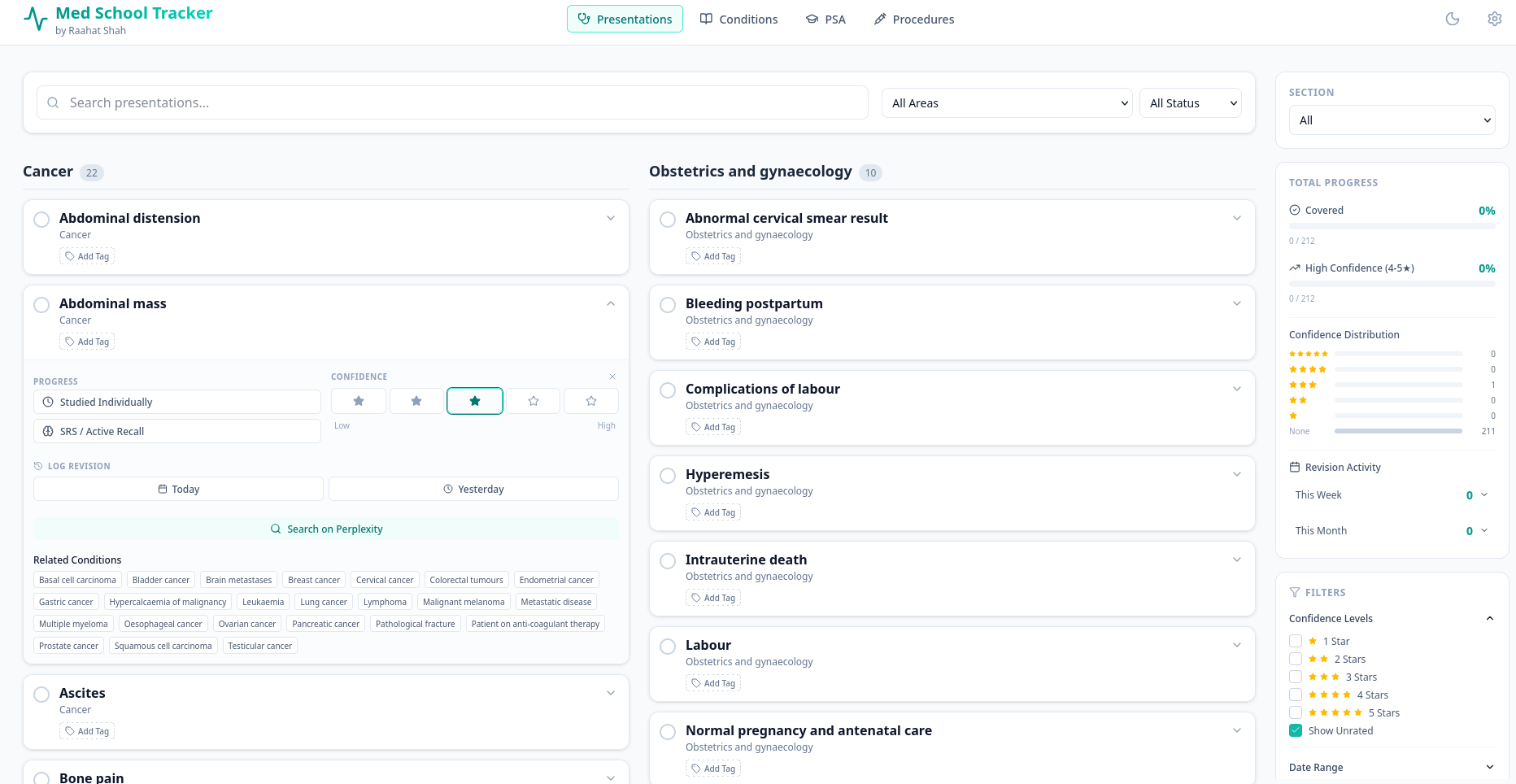Toggle dark mode moon icon

pyautogui.click(x=1452, y=19)
